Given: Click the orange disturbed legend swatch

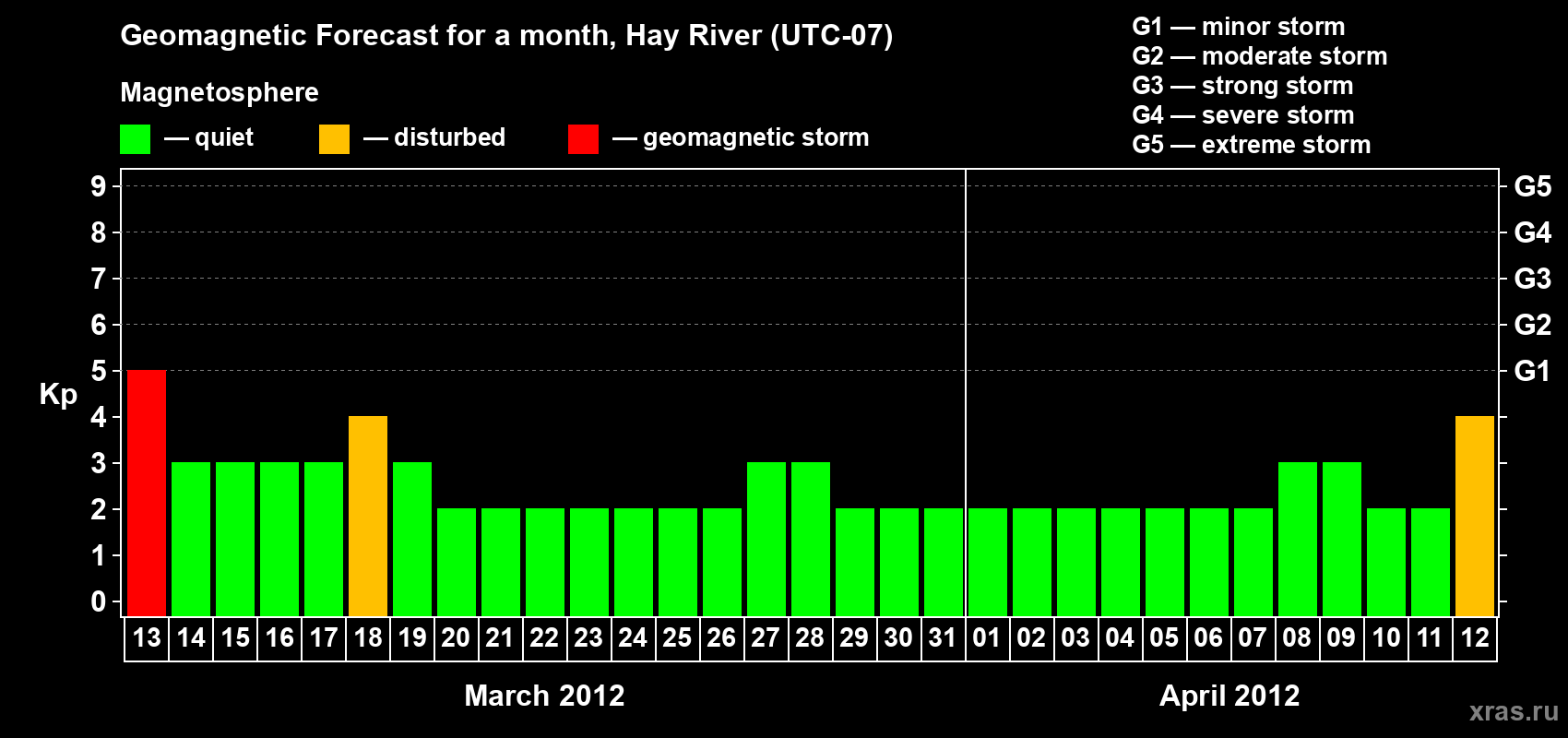Looking at the screenshot, I should tap(334, 139).
